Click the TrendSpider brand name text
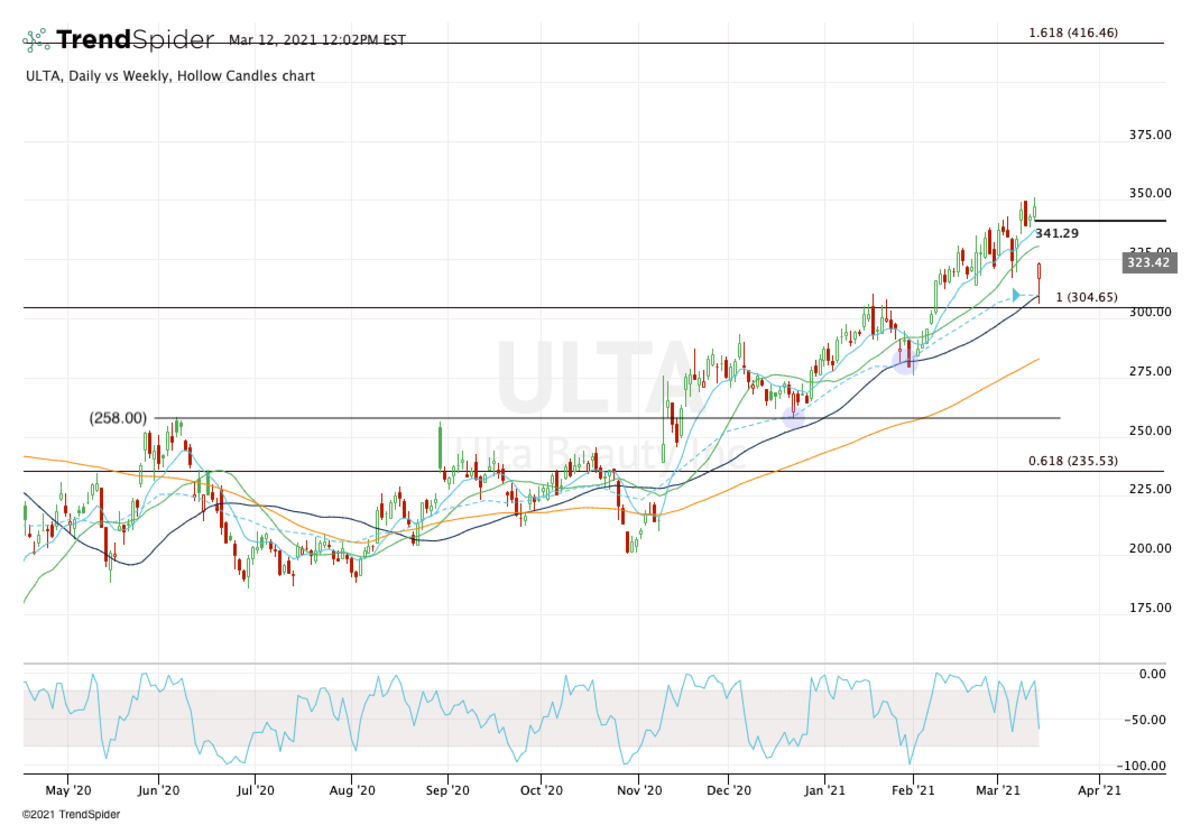This screenshot has width=1200, height=825. (x=135, y=40)
